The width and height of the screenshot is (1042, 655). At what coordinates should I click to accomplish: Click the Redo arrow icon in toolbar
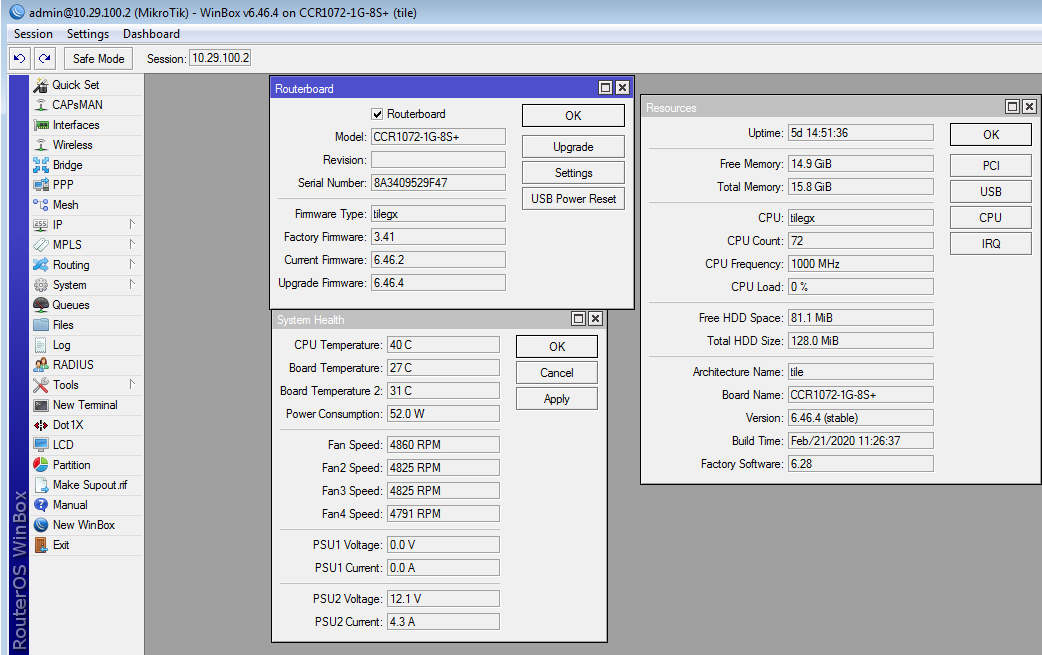pos(44,59)
